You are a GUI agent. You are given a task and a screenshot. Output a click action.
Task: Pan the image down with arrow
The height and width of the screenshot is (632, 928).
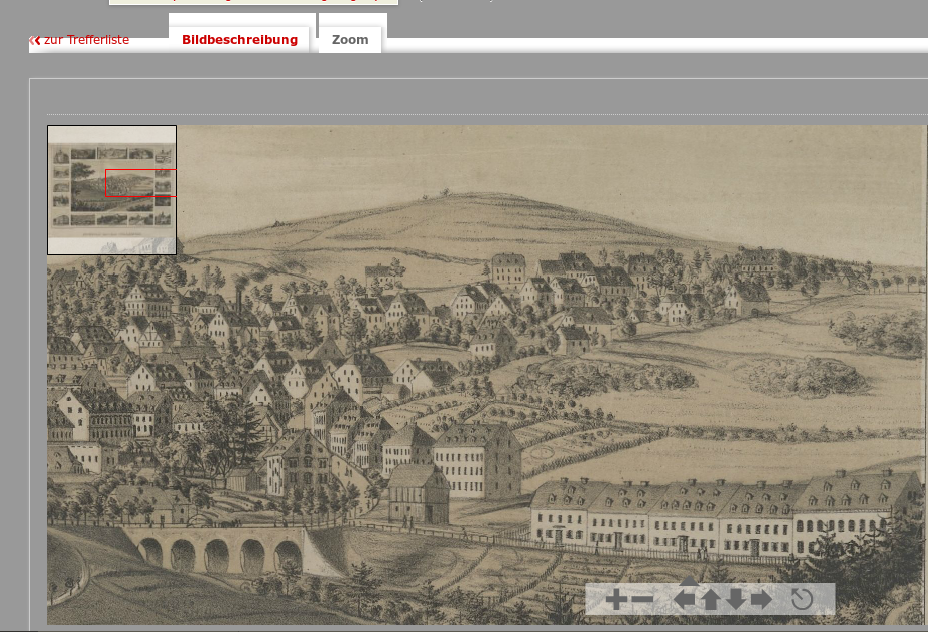[x=735, y=600]
